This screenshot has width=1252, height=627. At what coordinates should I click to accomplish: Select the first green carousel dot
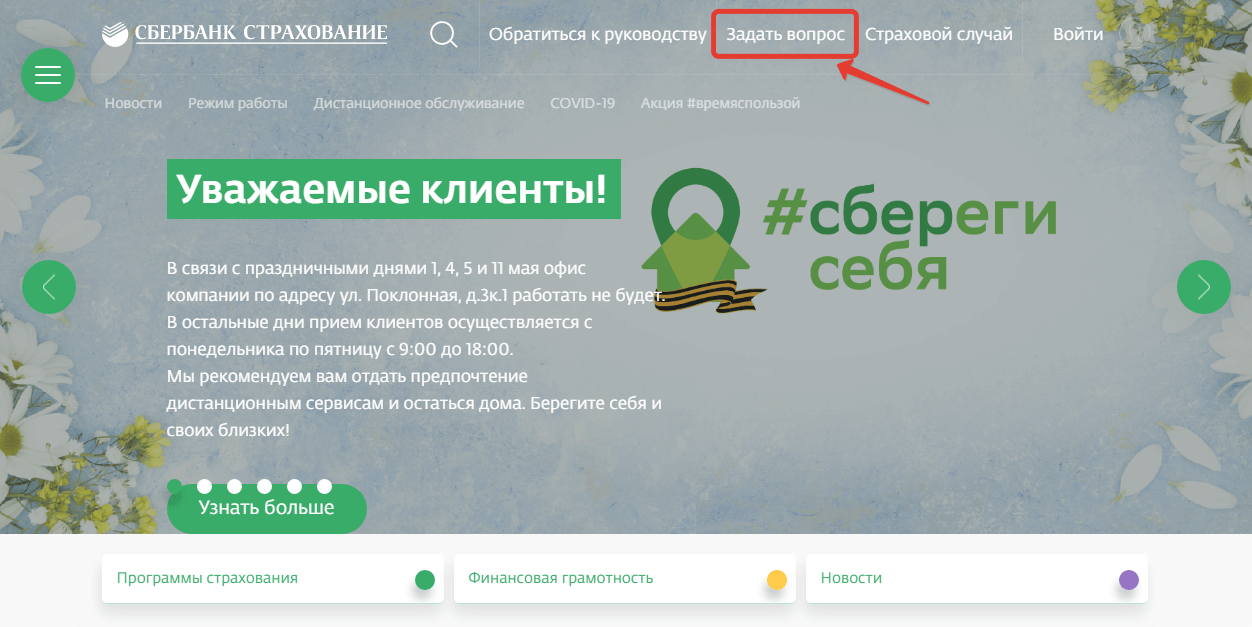[x=174, y=486]
